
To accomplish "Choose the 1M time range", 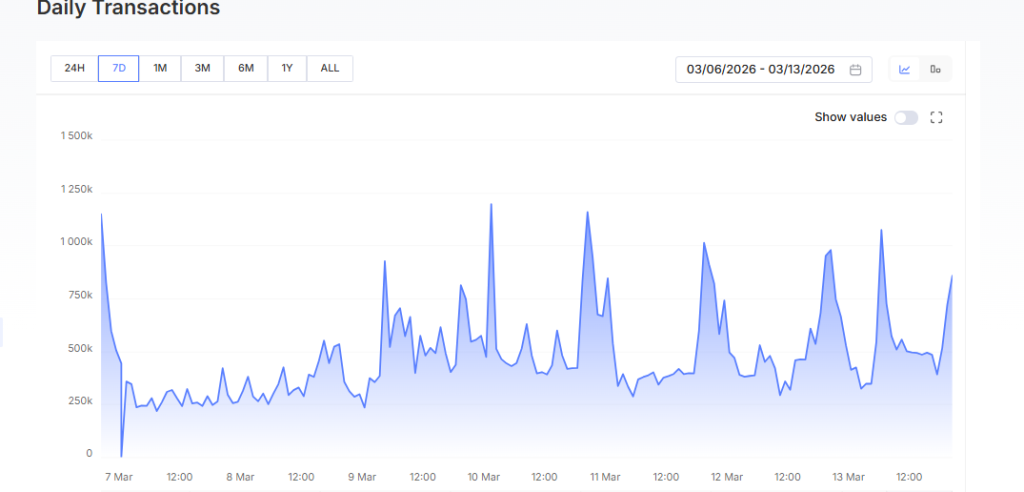I will coord(160,68).
